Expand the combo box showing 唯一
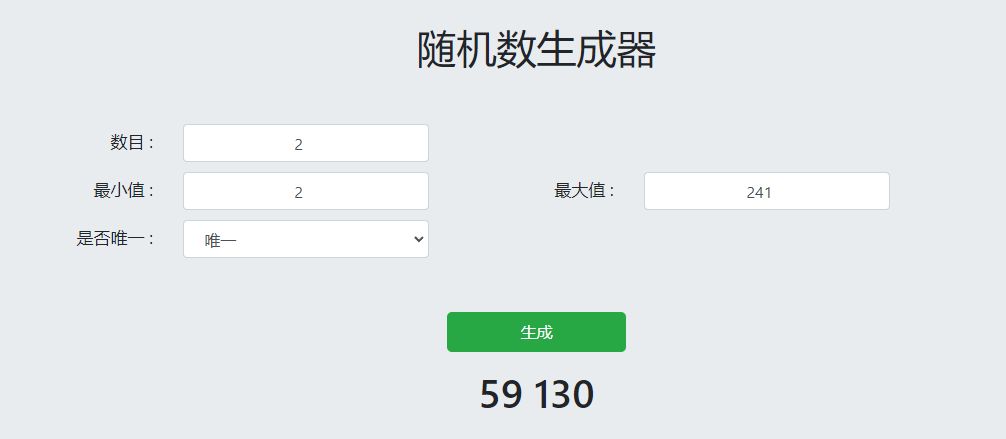 (x=305, y=239)
